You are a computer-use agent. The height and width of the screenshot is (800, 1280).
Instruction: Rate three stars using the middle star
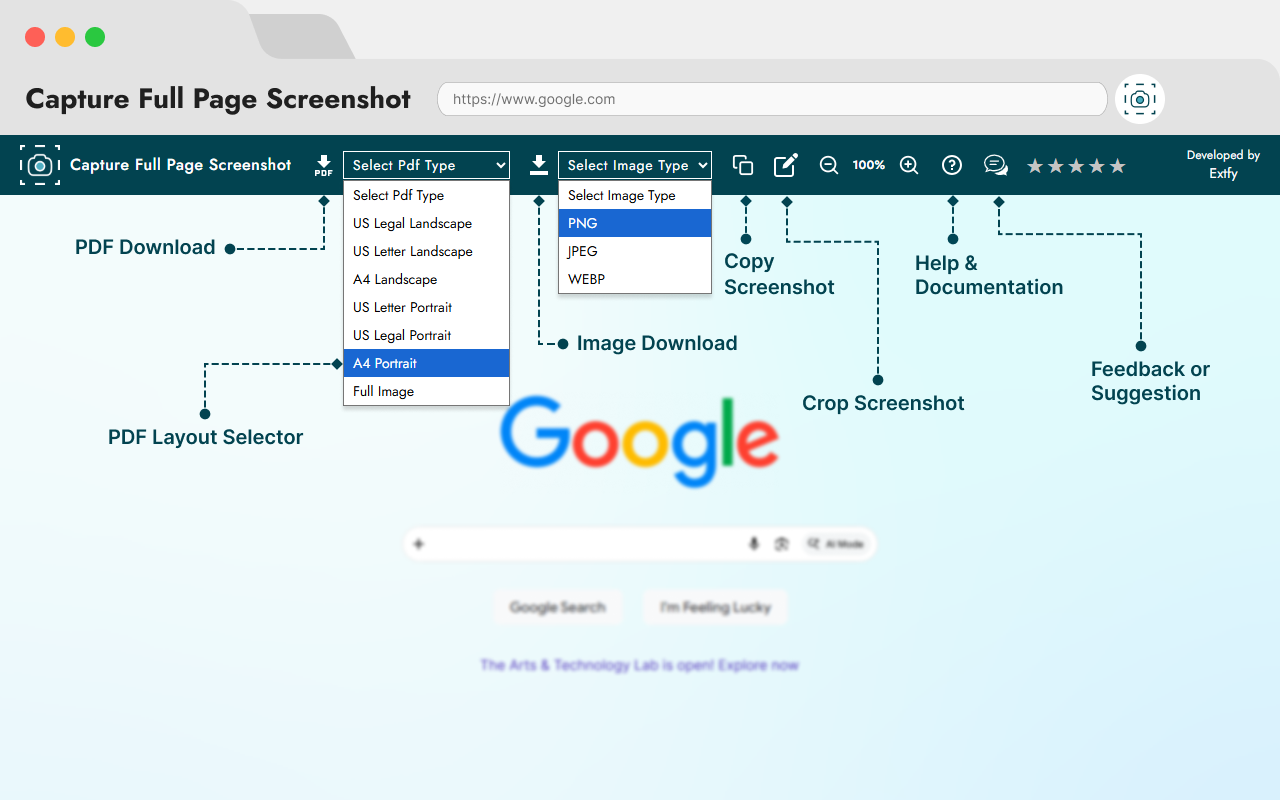pos(1076,166)
